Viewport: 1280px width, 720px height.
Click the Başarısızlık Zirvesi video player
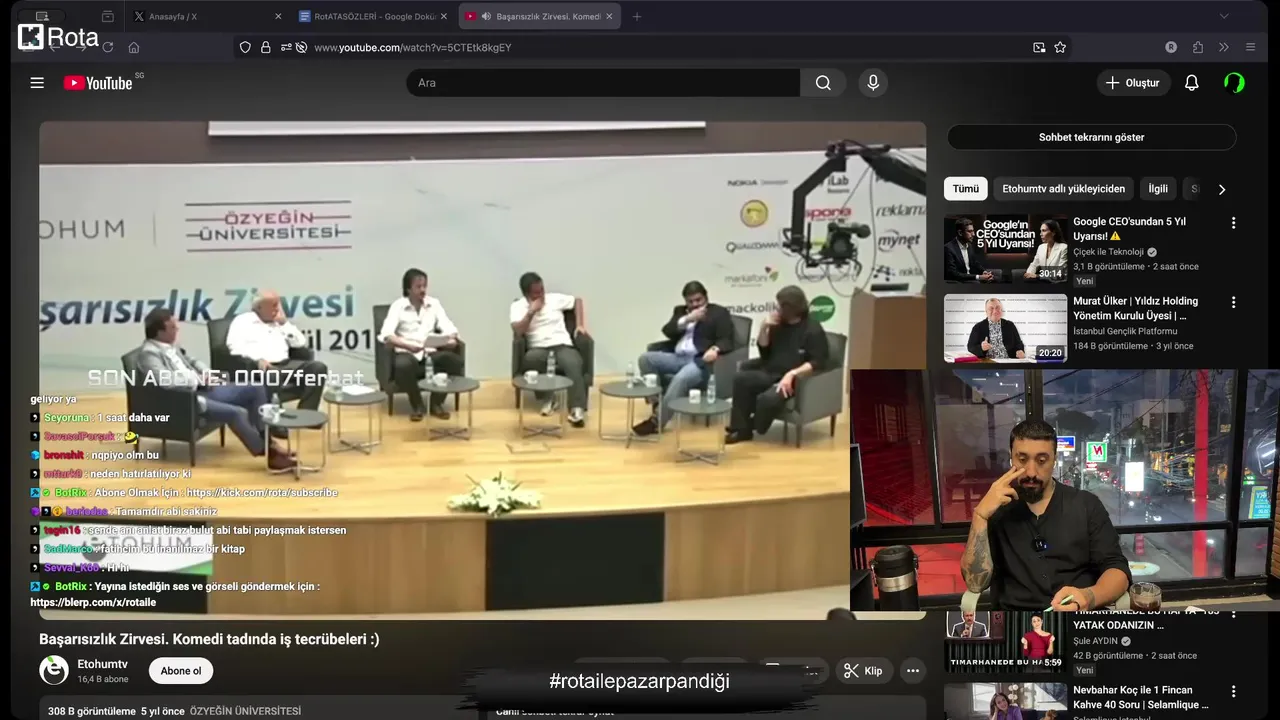pos(482,370)
